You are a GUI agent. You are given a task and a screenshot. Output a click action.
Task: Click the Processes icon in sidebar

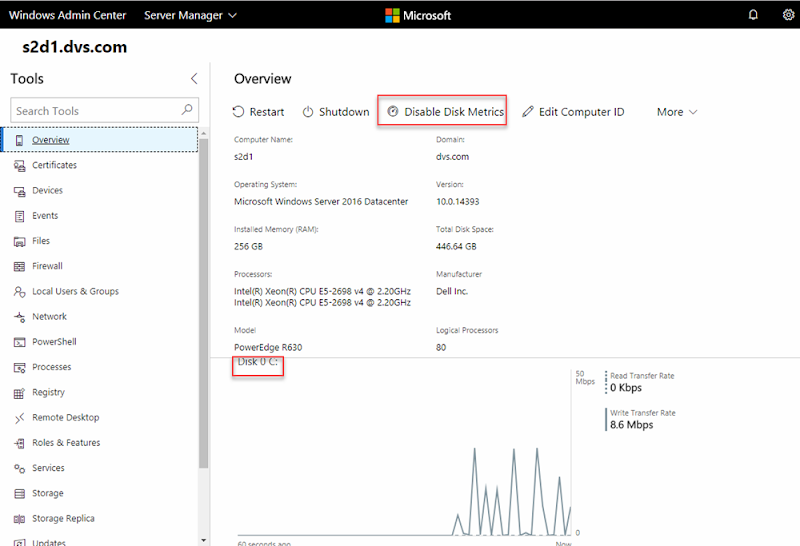(x=19, y=367)
